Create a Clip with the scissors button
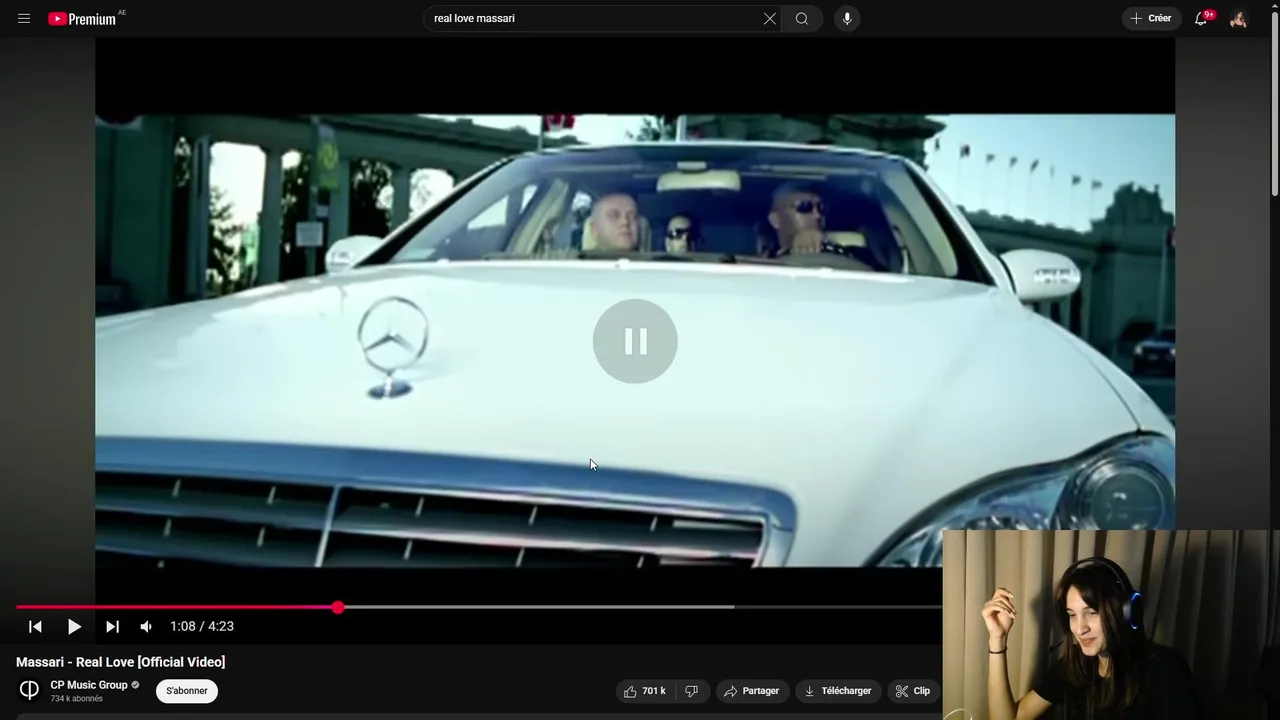1280x720 pixels. (x=913, y=691)
